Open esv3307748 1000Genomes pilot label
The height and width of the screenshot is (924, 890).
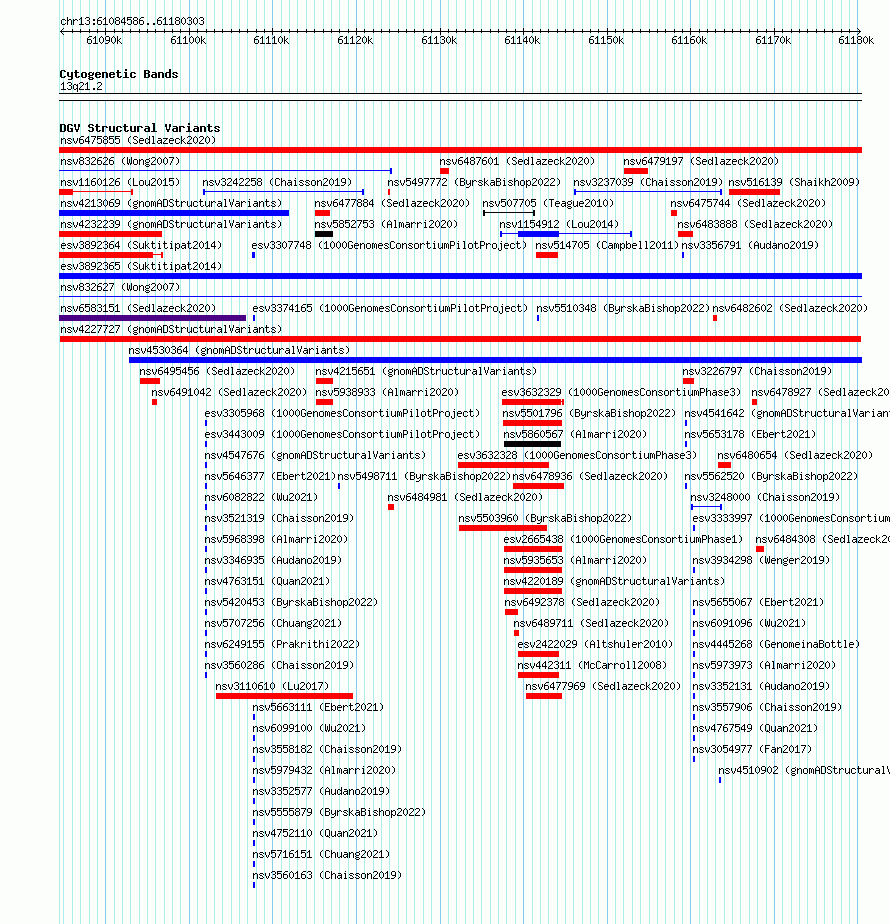[389, 246]
